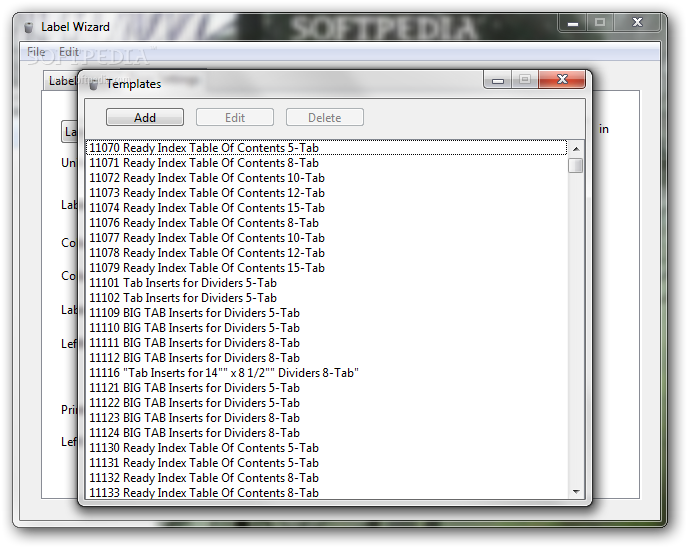Select 11072 Ready Index Table Of Contents 10-Tab
This screenshot has height=548, width=688.
326,178
